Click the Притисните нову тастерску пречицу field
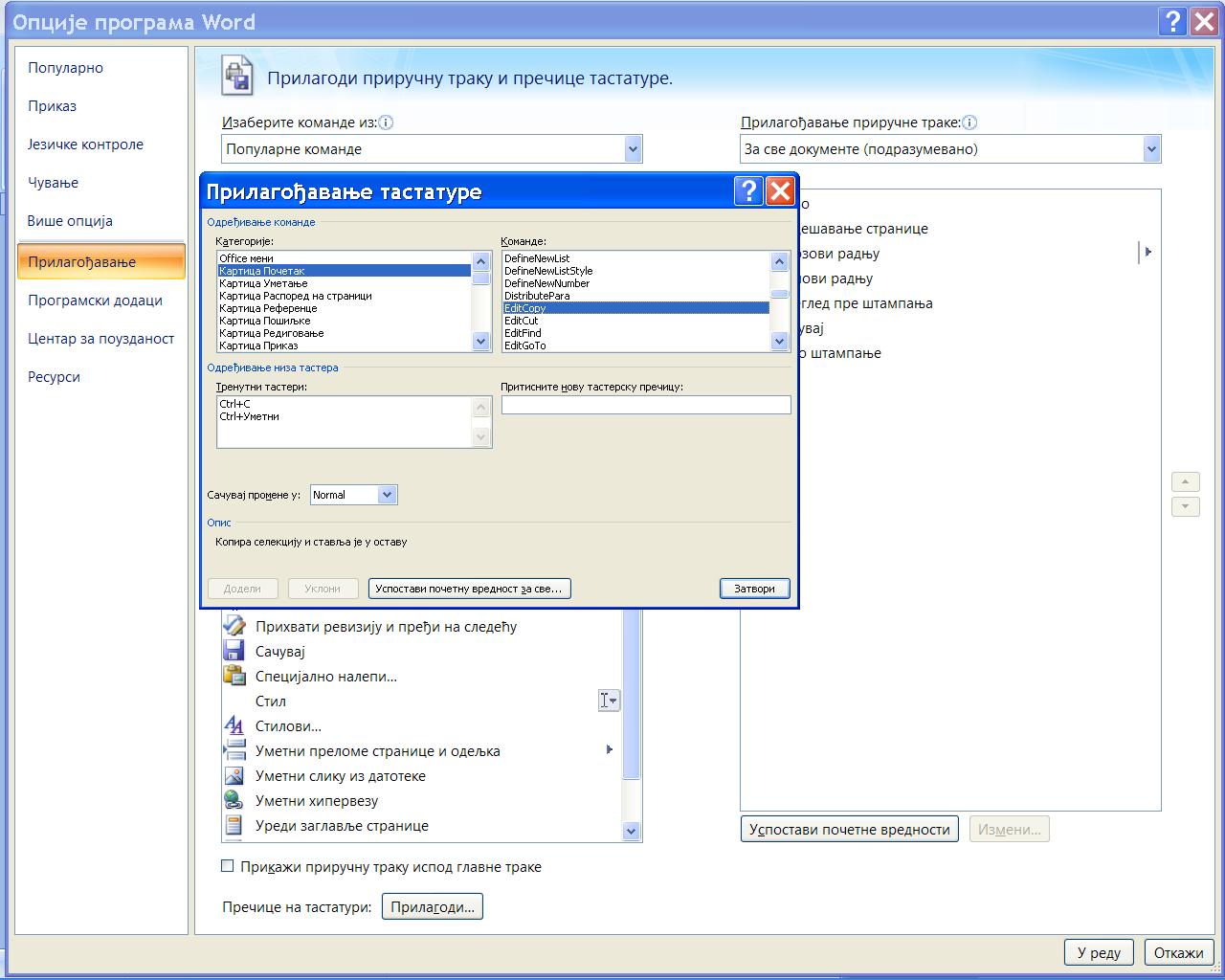 coord(646,405)
